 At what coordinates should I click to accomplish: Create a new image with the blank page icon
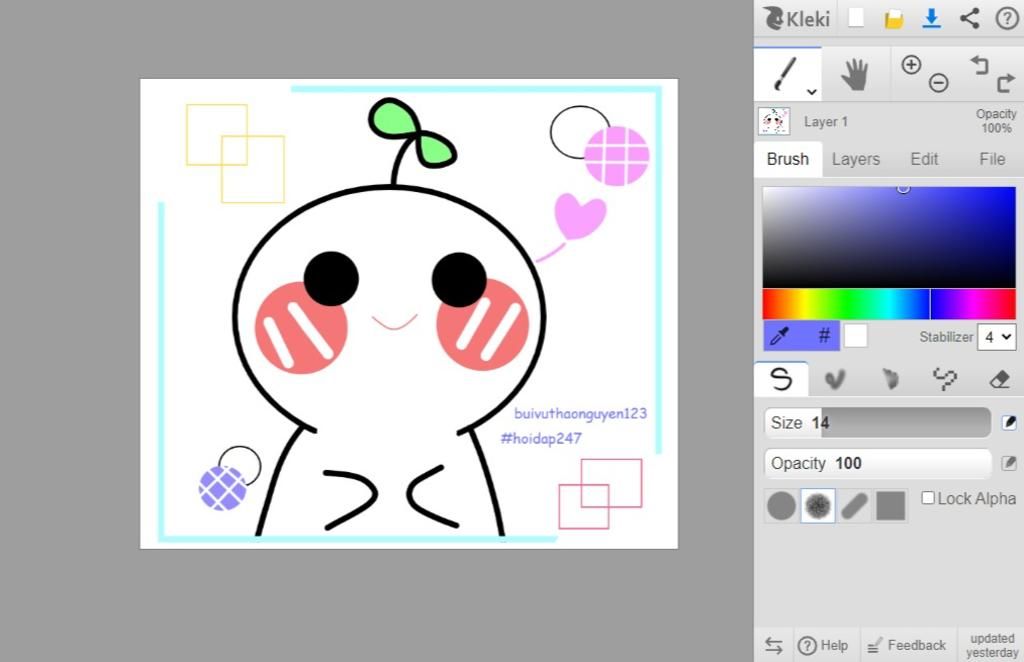(x=856, y=18)
